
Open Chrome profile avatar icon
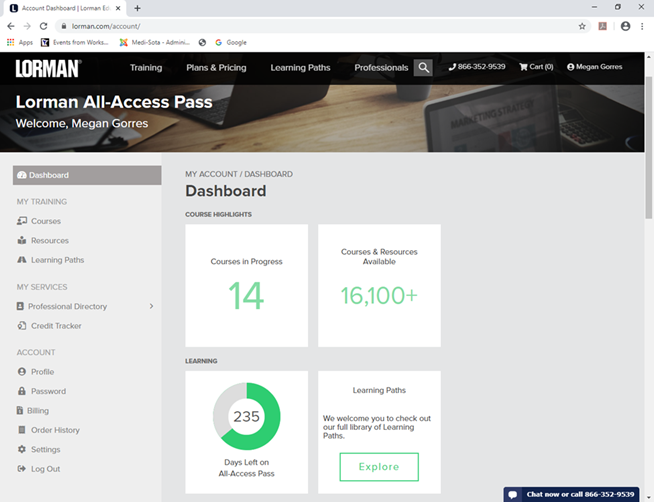point(625,26)
